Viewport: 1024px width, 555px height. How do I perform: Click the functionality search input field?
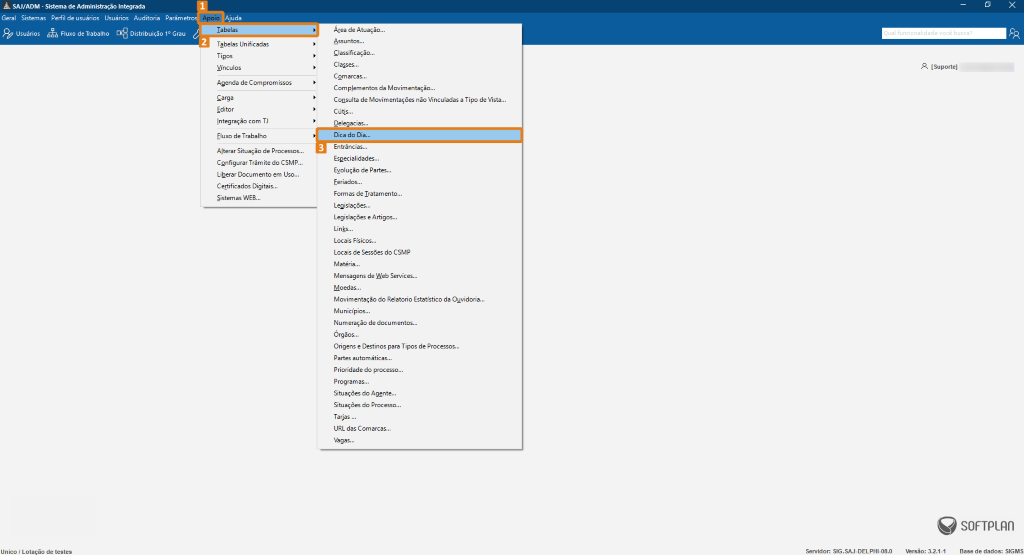tap(944, 33)
